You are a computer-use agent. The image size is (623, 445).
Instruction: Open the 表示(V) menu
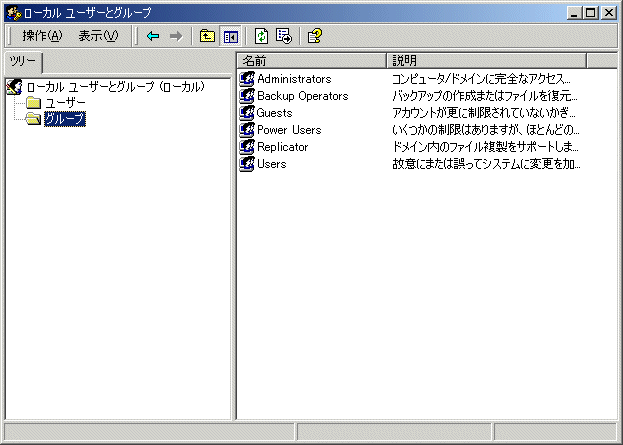[98, 36]
